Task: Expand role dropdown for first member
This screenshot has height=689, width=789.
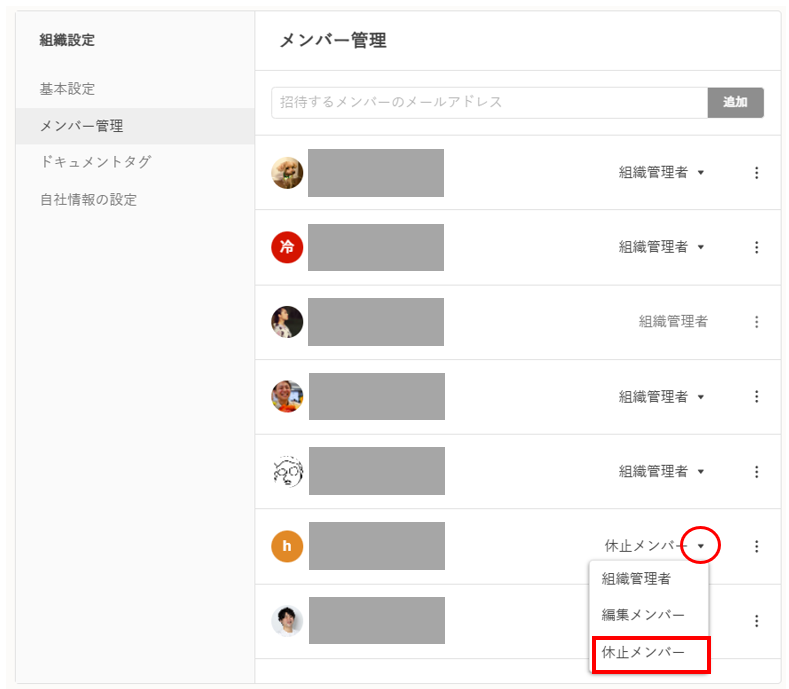Action: [700, 173]
